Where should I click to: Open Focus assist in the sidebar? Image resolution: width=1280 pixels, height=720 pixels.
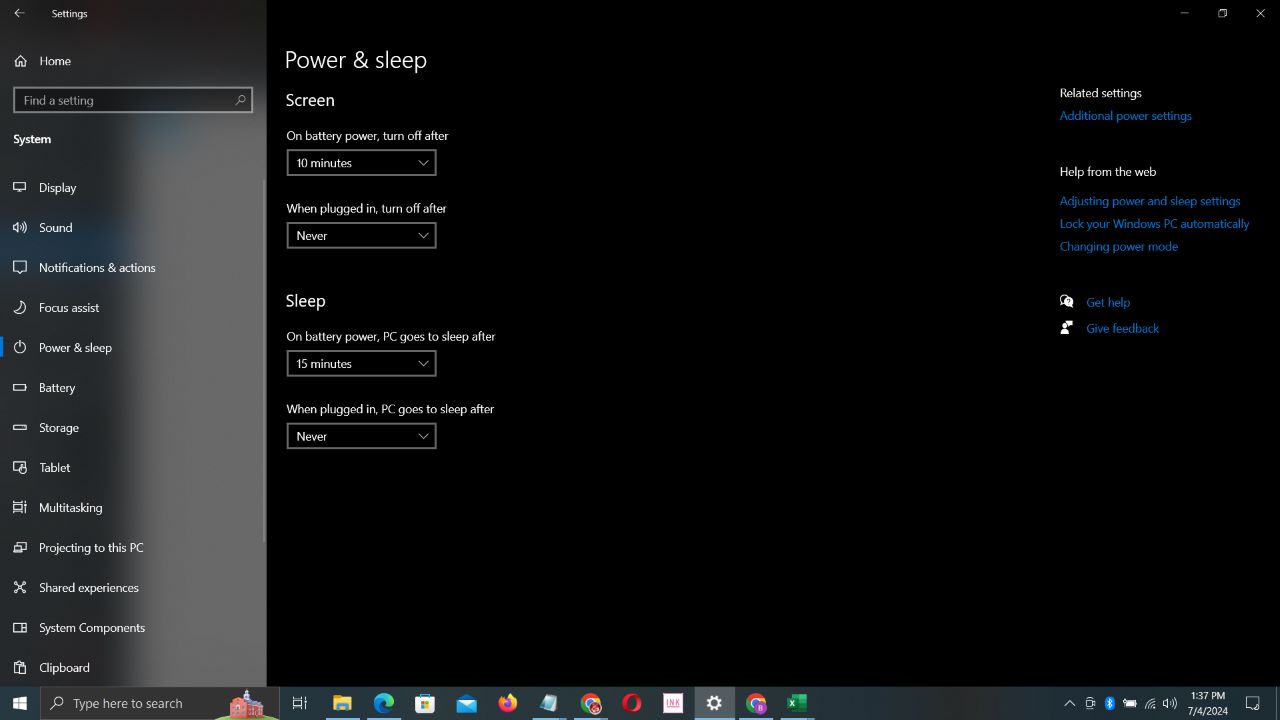[x=133, y=307]
